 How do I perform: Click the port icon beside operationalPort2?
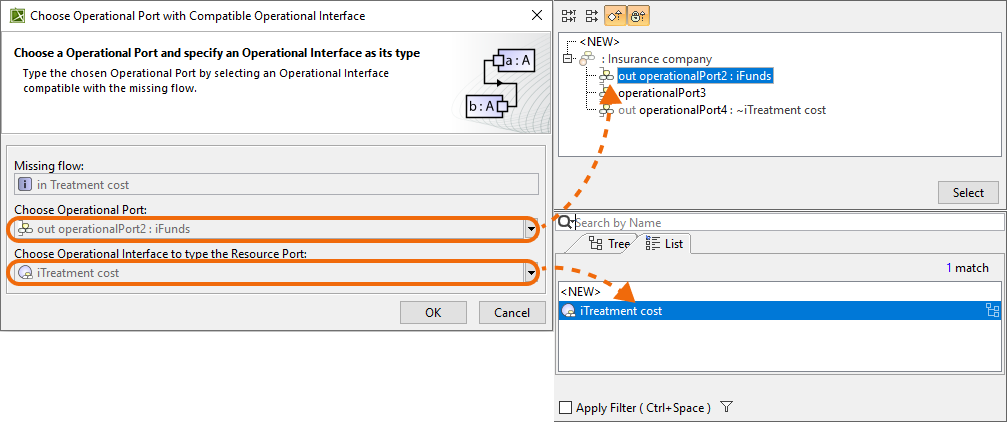(x=607, y=76)
